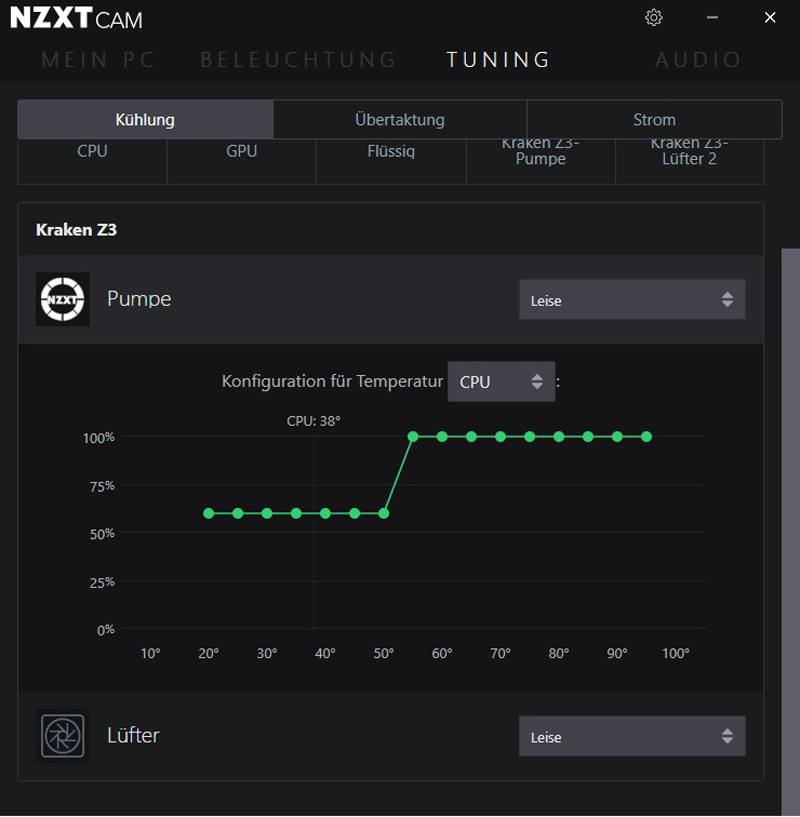
Task: Click the pump curve point at 70°
Action: (500, 437)
